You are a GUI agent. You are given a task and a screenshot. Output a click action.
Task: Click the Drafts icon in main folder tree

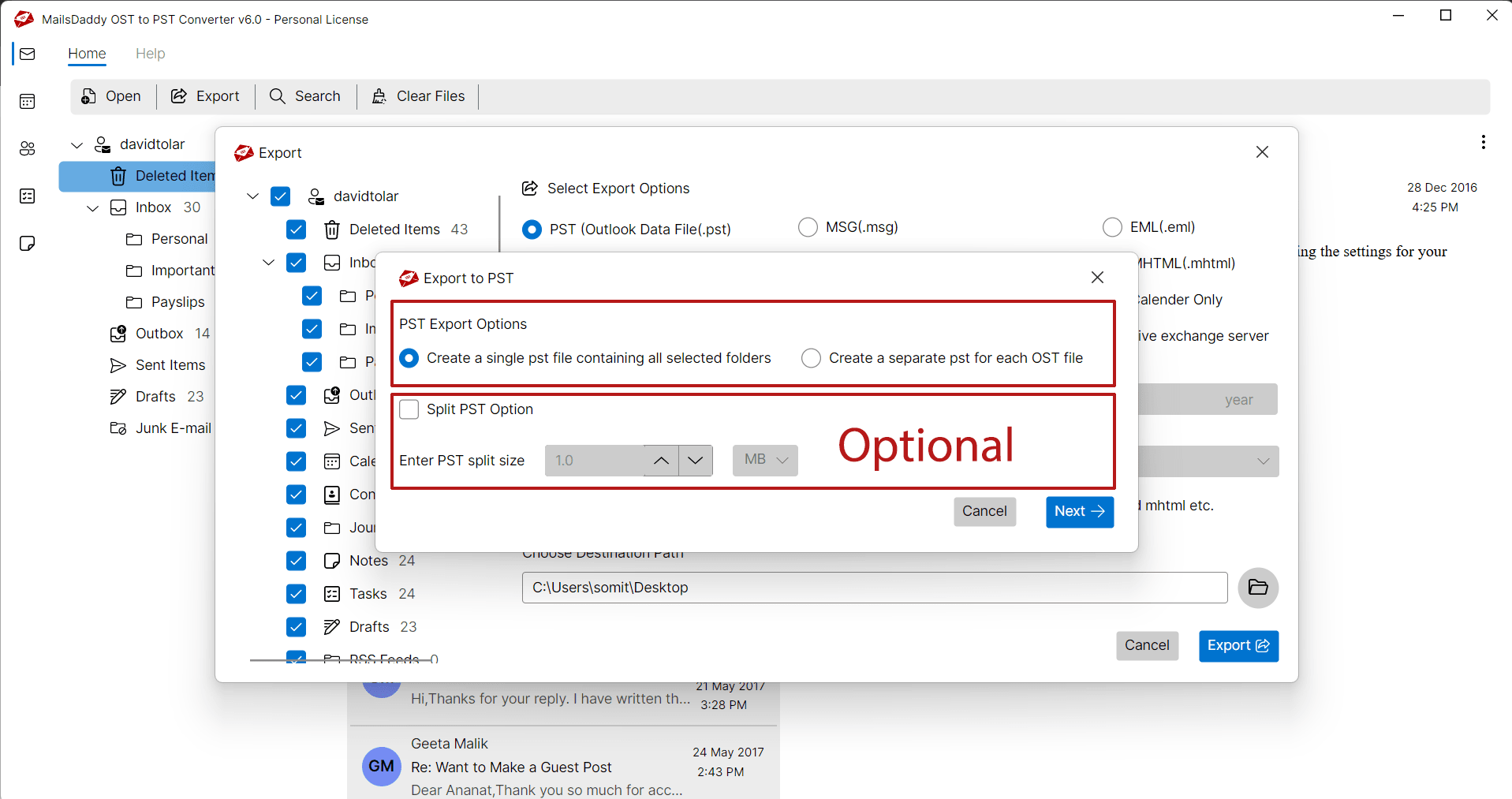pos(118,397)
